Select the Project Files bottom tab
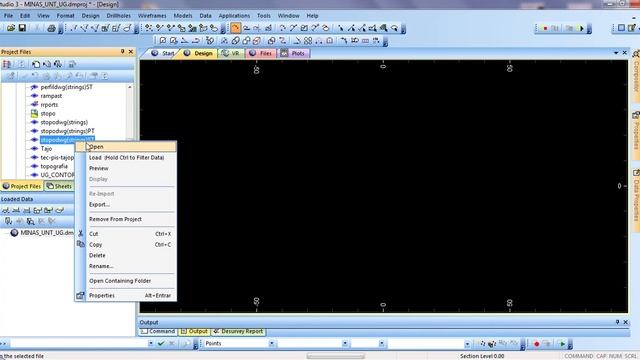This screenshot has width=640, height=360. tap(22, 186)
